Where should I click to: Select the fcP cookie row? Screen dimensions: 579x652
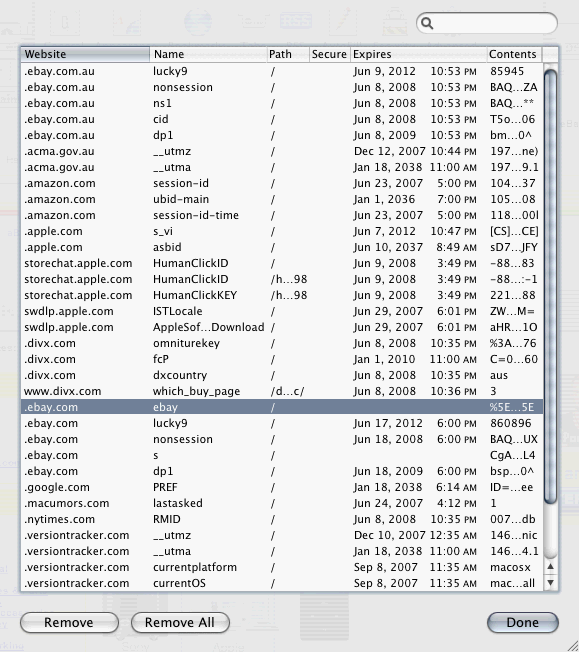click(x=282, y=359)
